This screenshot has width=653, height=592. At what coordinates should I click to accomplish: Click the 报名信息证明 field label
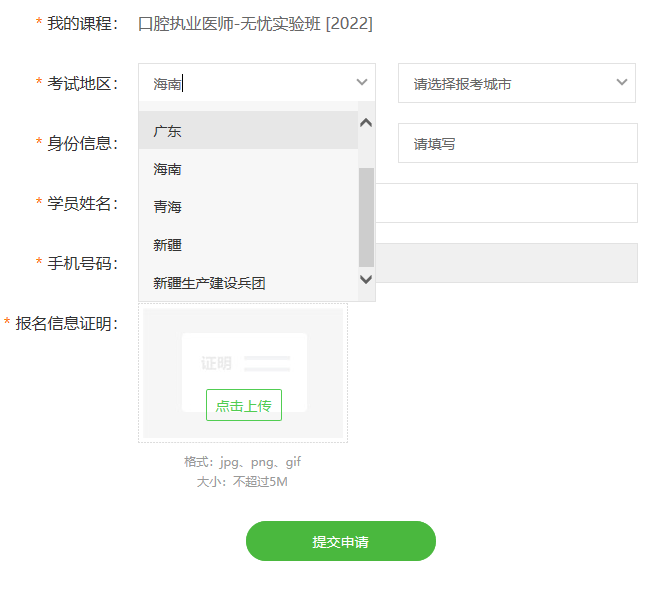[x=66, y=323]
